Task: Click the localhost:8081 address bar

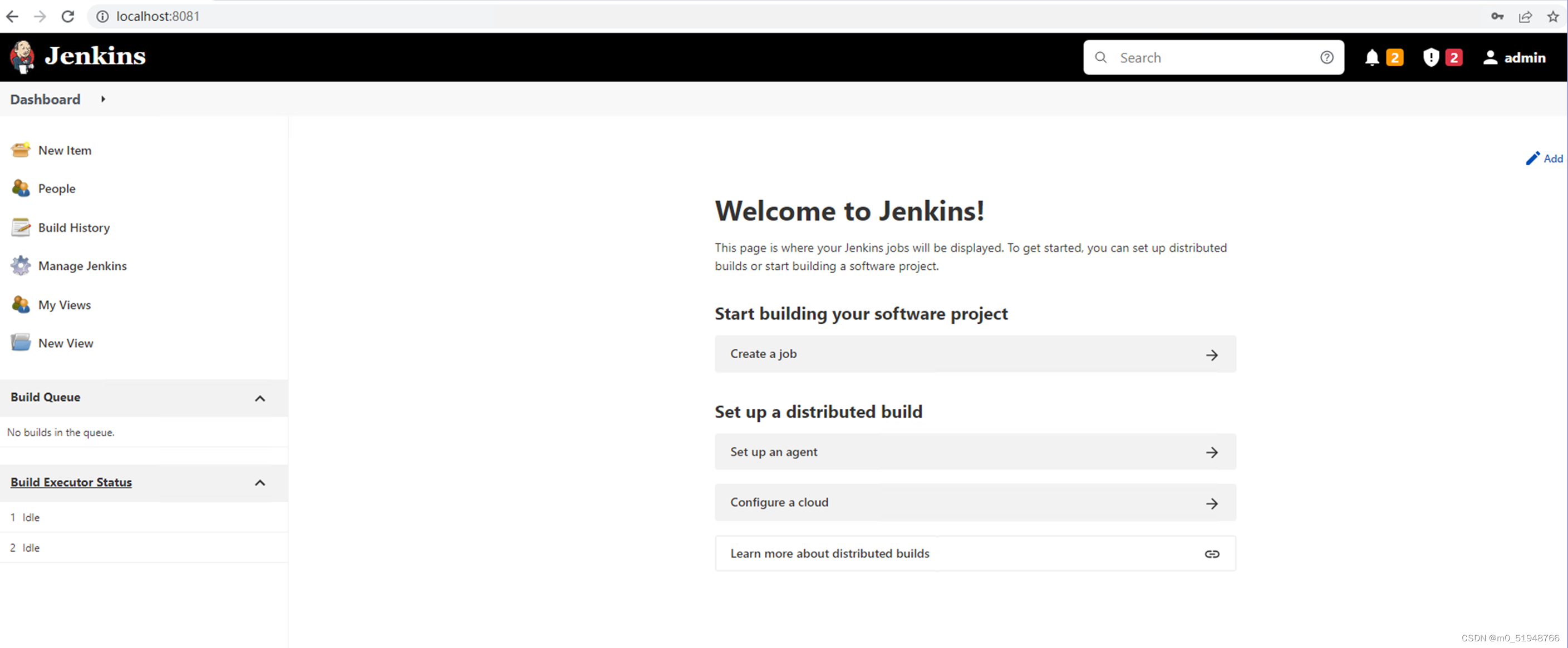Action: (x=158, y=17)
